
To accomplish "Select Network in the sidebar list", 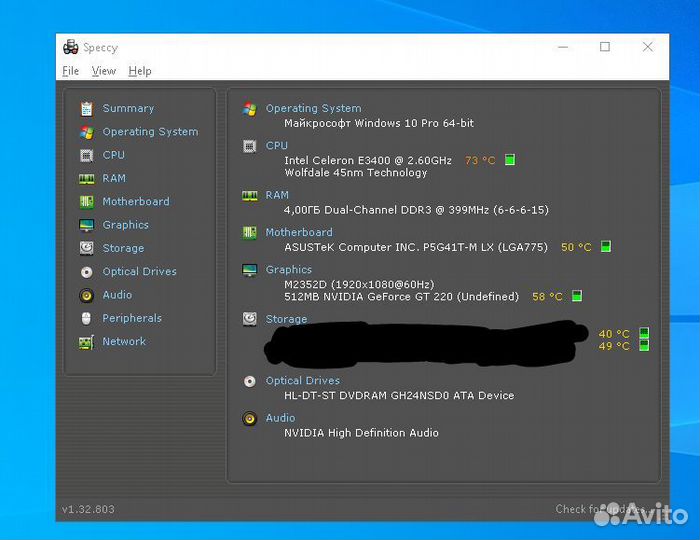I will pyautogui.click(x=124, y=341).
